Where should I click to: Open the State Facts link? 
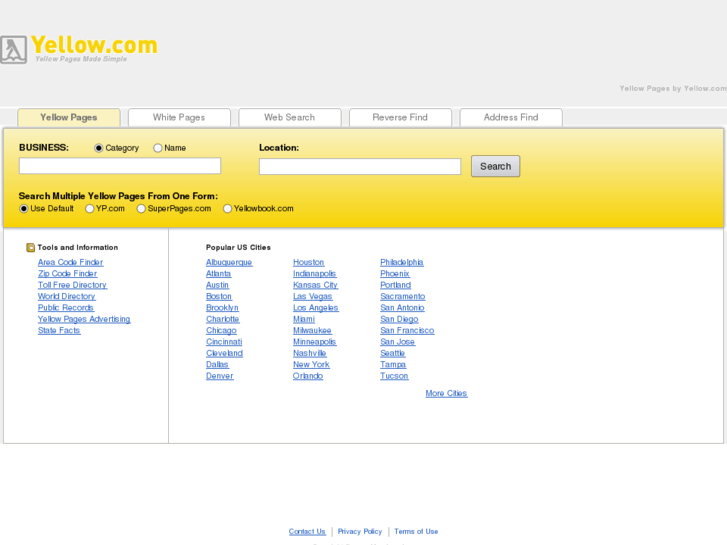coord(59,331)
